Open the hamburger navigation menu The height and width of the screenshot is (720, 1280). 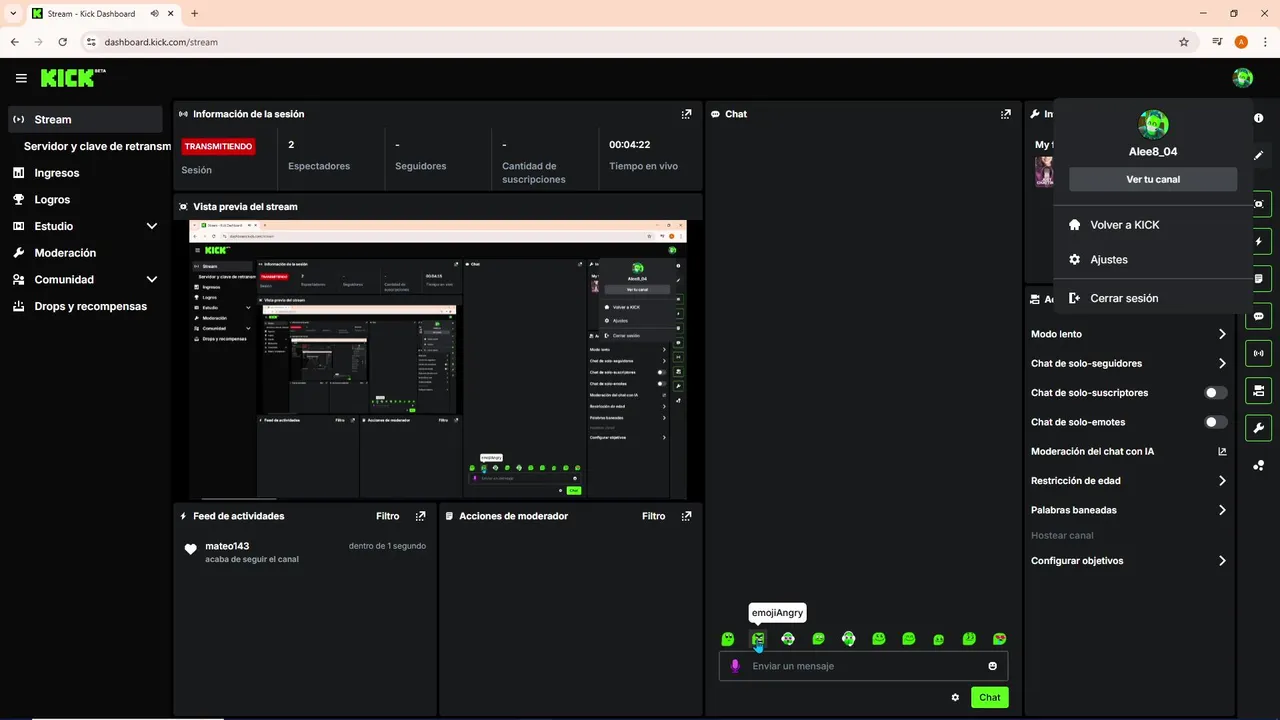[21, 78]
